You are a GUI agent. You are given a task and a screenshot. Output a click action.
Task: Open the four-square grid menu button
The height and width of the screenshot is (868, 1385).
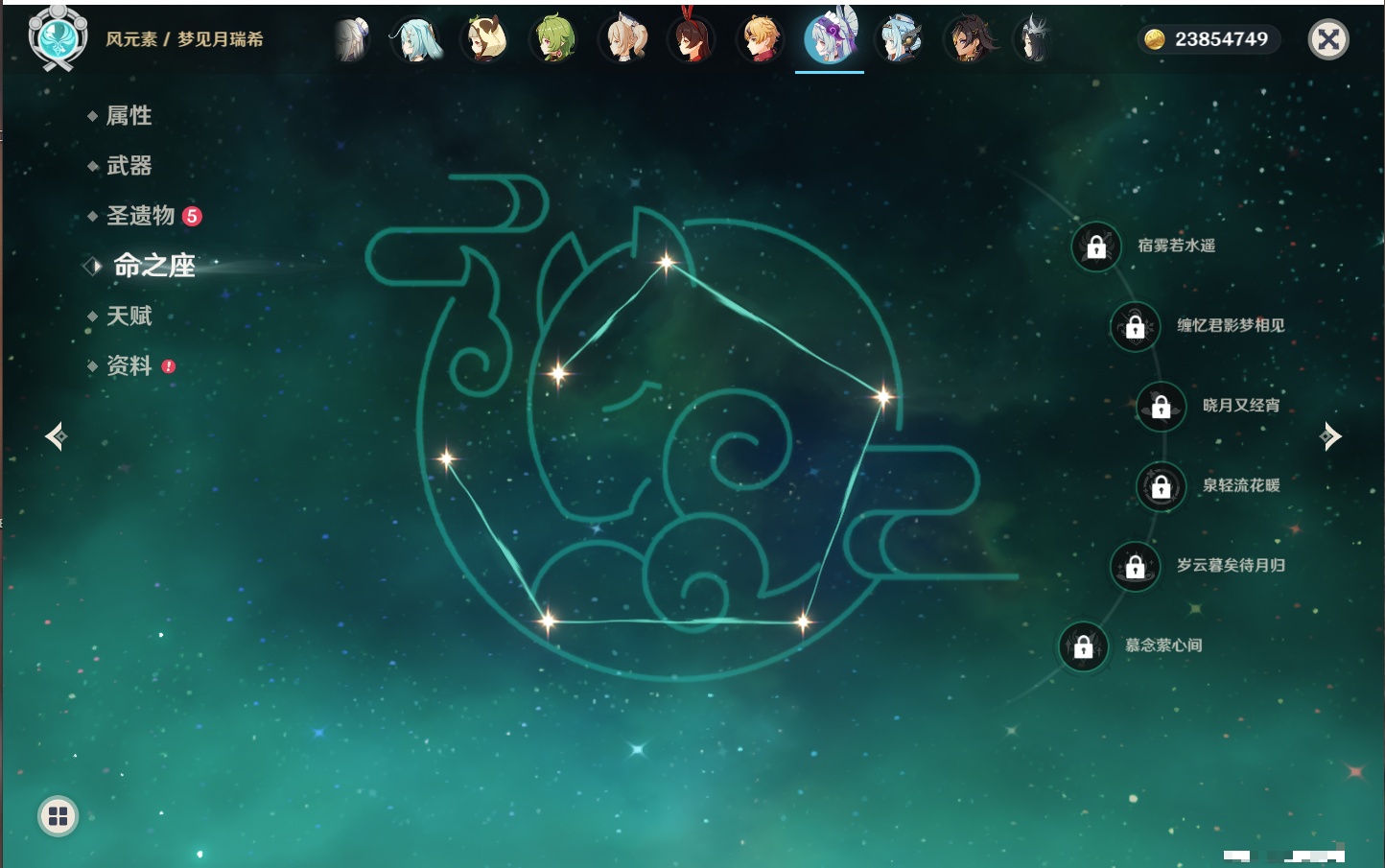click(x=58, y=816)
